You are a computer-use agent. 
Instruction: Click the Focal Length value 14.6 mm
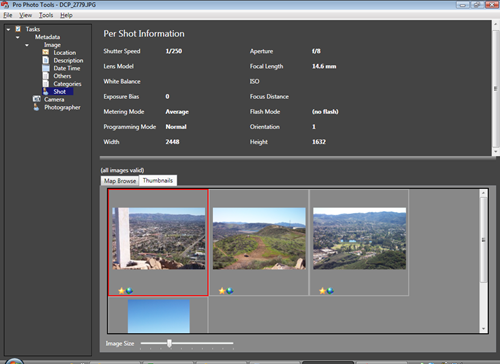click(x=324, y=66)
